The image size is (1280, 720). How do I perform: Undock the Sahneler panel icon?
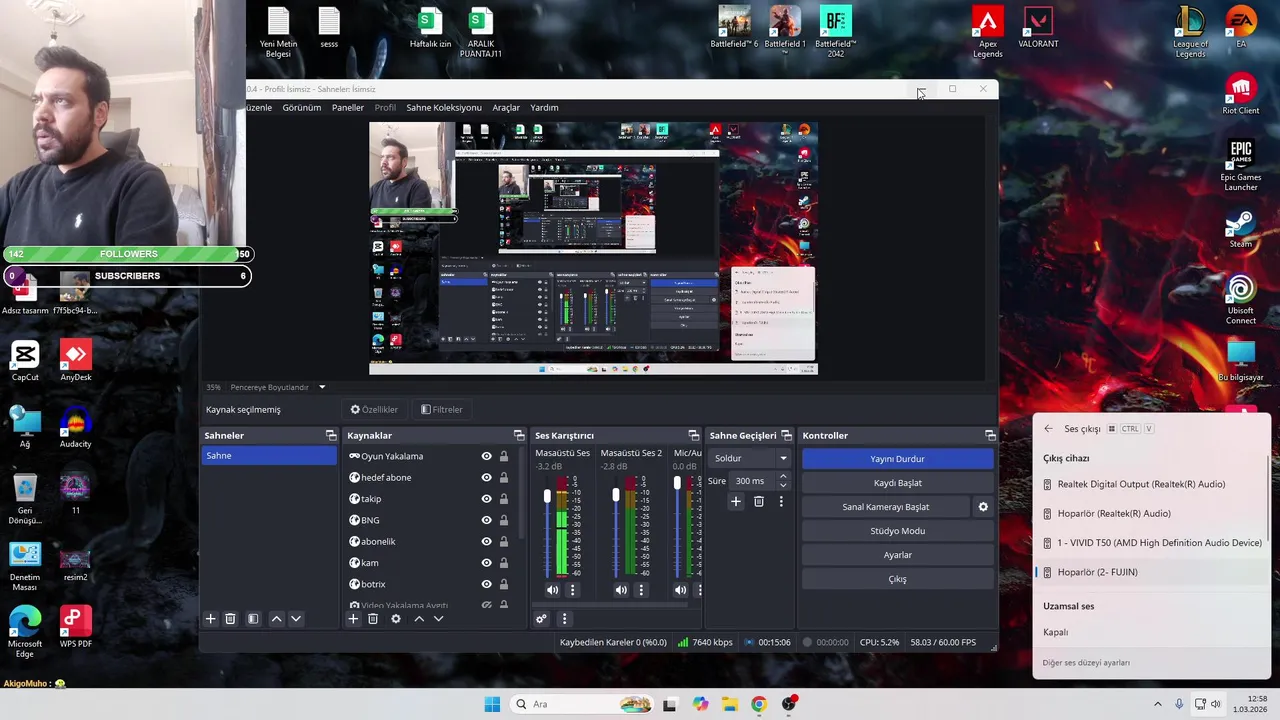click(331, 435)
